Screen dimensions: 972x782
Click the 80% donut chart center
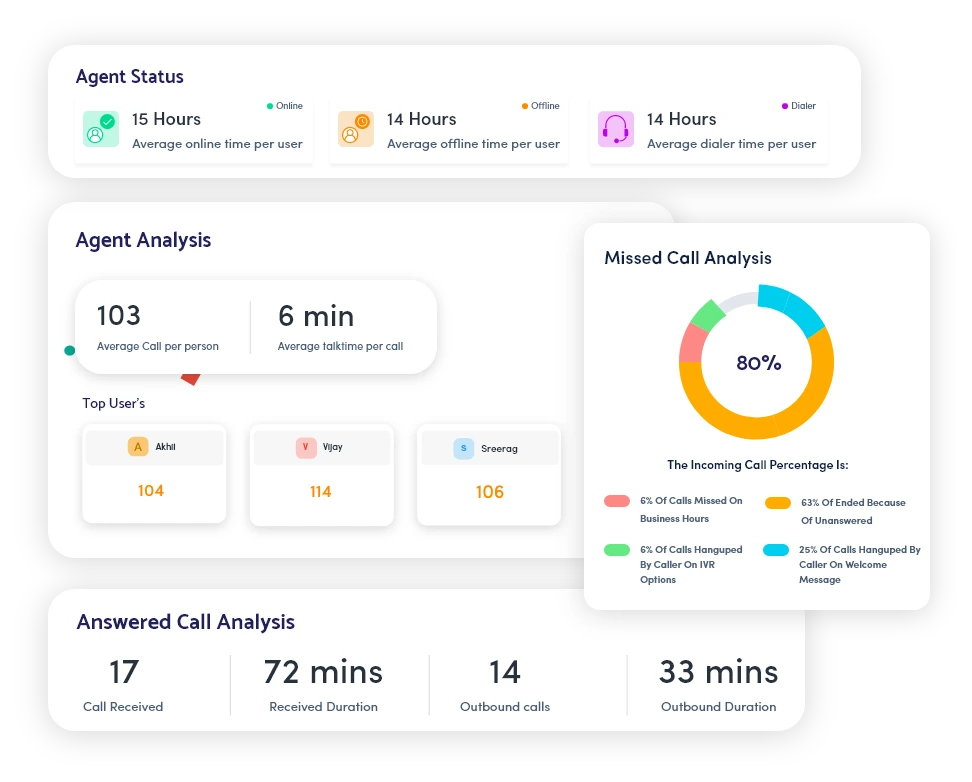[x=758, y=363]
